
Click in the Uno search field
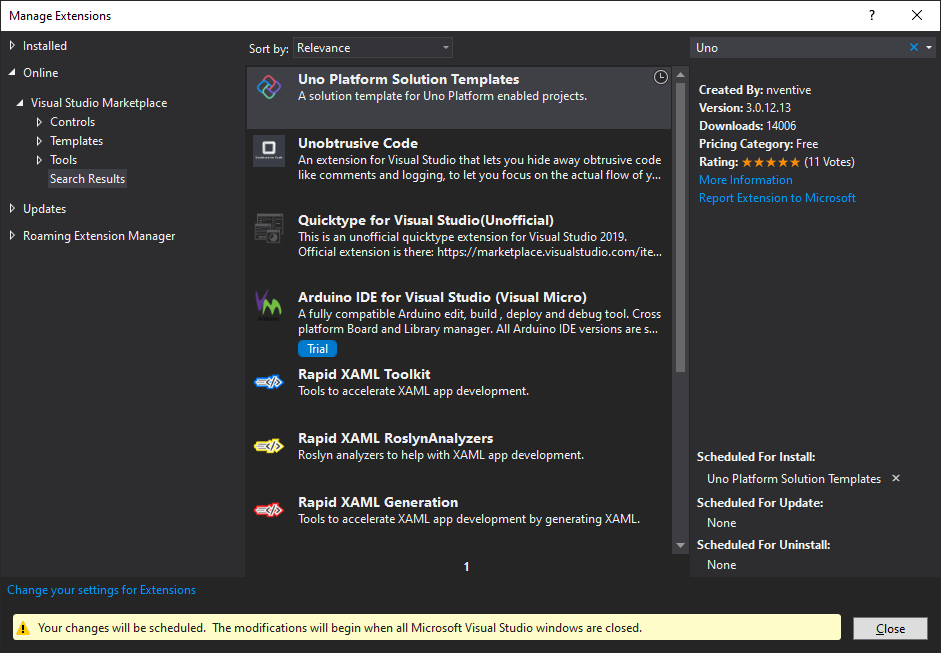click(799, 47)
